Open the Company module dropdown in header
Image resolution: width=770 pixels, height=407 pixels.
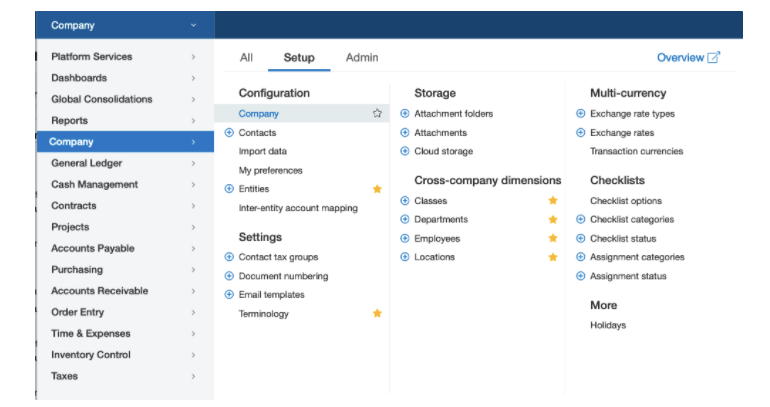125,25
